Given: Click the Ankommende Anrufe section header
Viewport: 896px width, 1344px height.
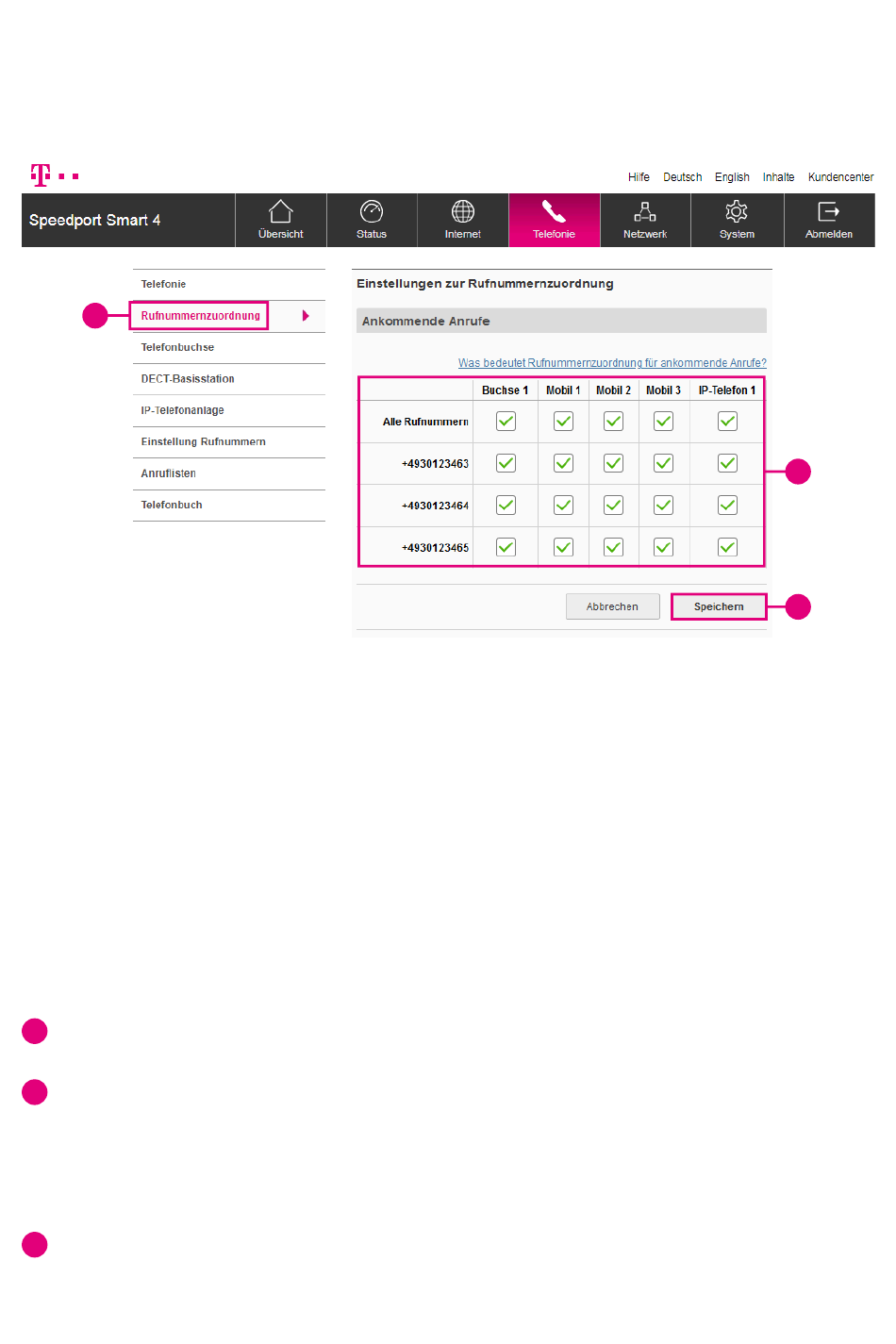Looking at the screenshot, I should 561,321.
